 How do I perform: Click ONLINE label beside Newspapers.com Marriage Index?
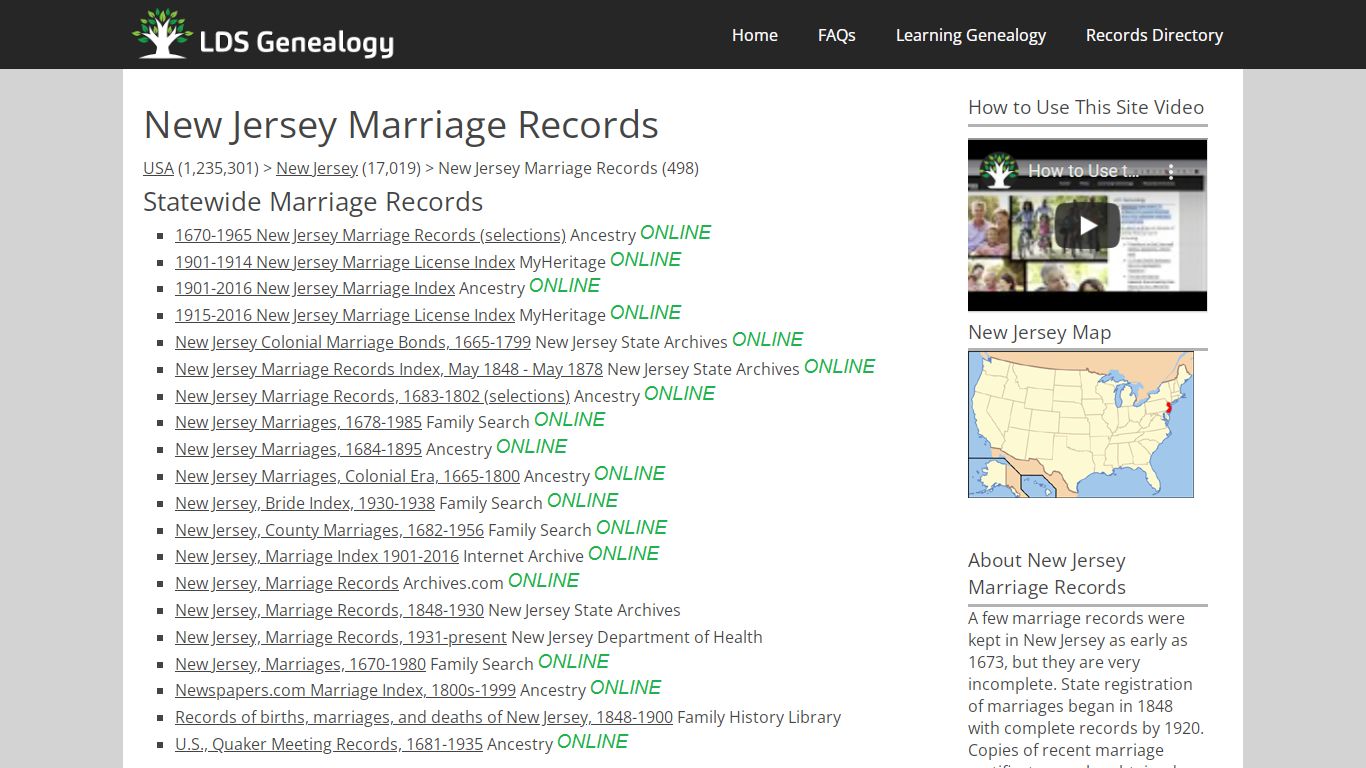626,688
